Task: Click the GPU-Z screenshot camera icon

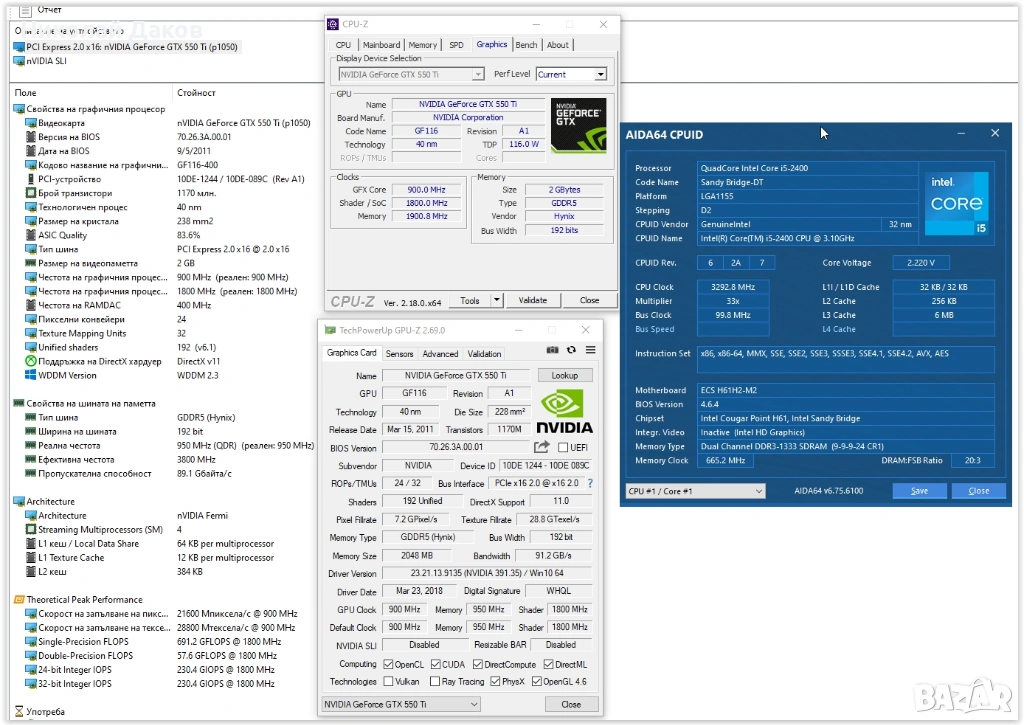Action: coord(552,350)
